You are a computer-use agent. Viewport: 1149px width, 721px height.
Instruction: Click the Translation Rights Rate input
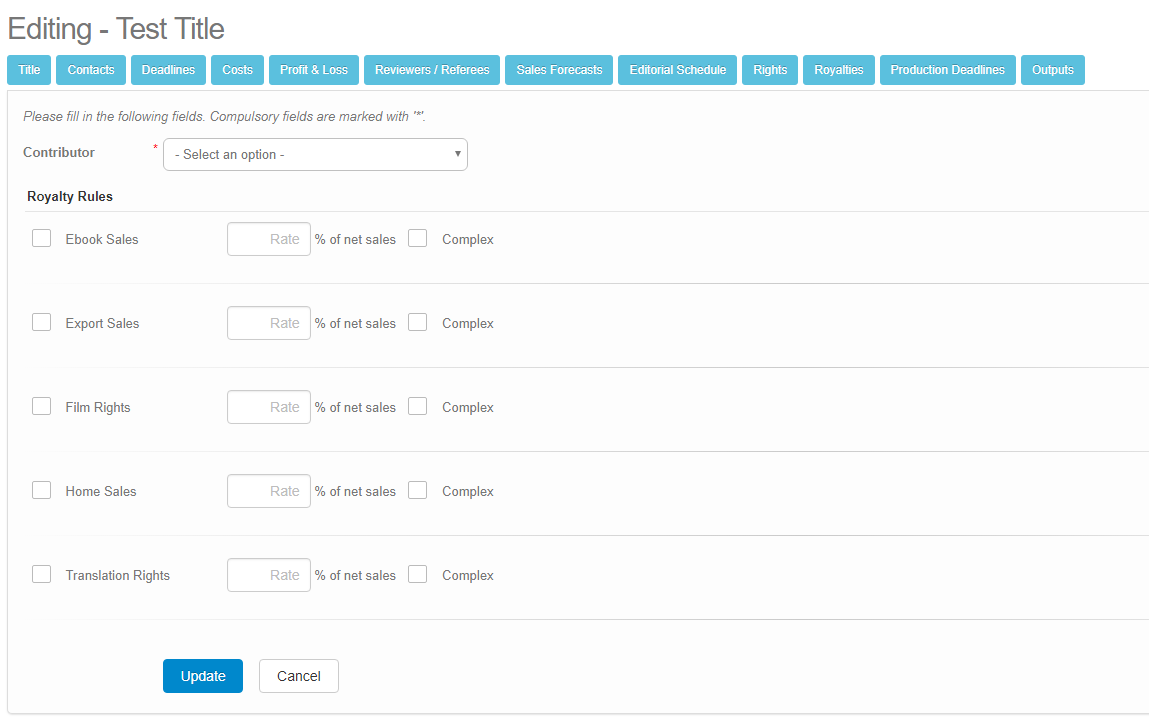(x=269, y=575)
